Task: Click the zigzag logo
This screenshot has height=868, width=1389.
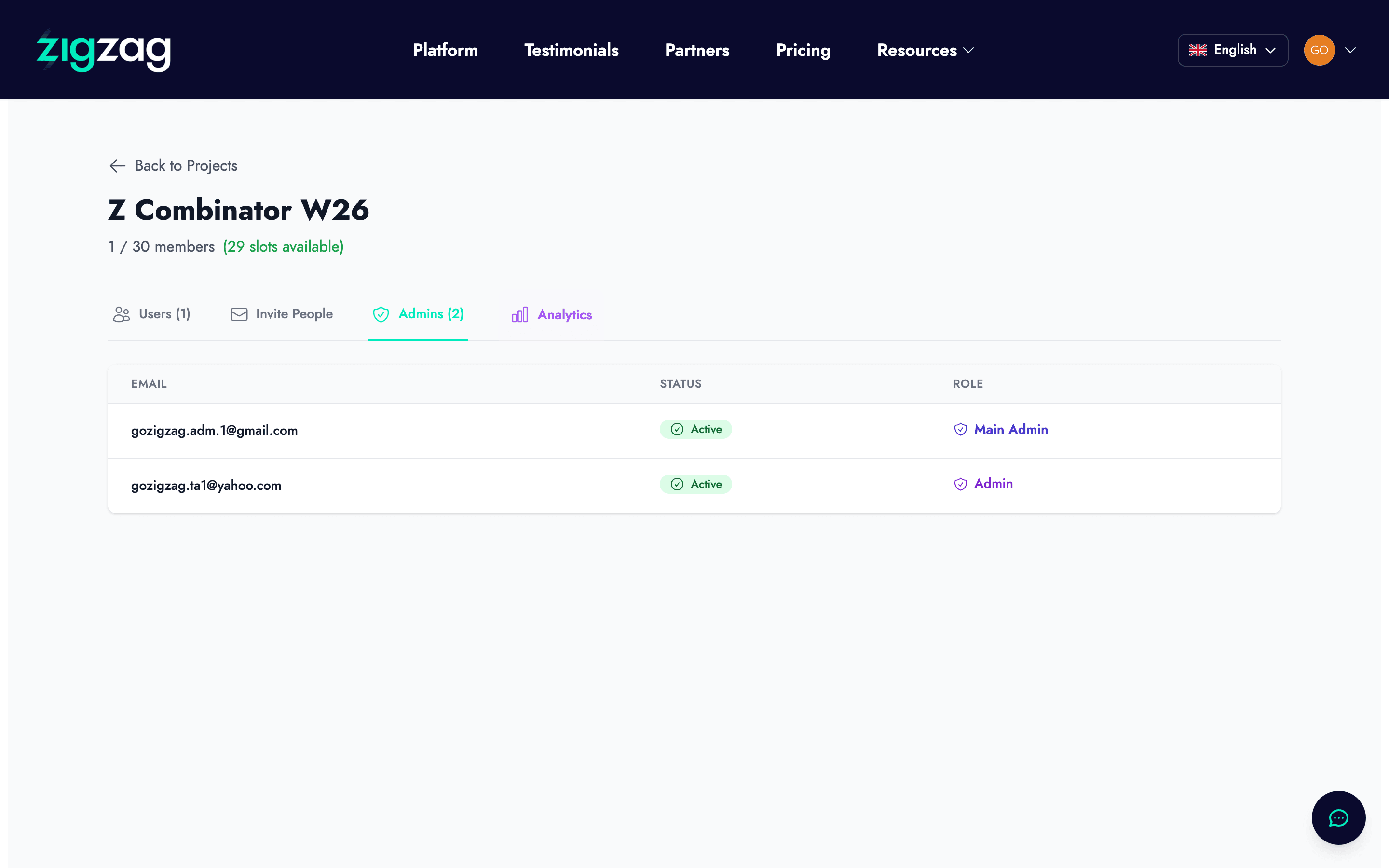Action: [x=104, y=51]
